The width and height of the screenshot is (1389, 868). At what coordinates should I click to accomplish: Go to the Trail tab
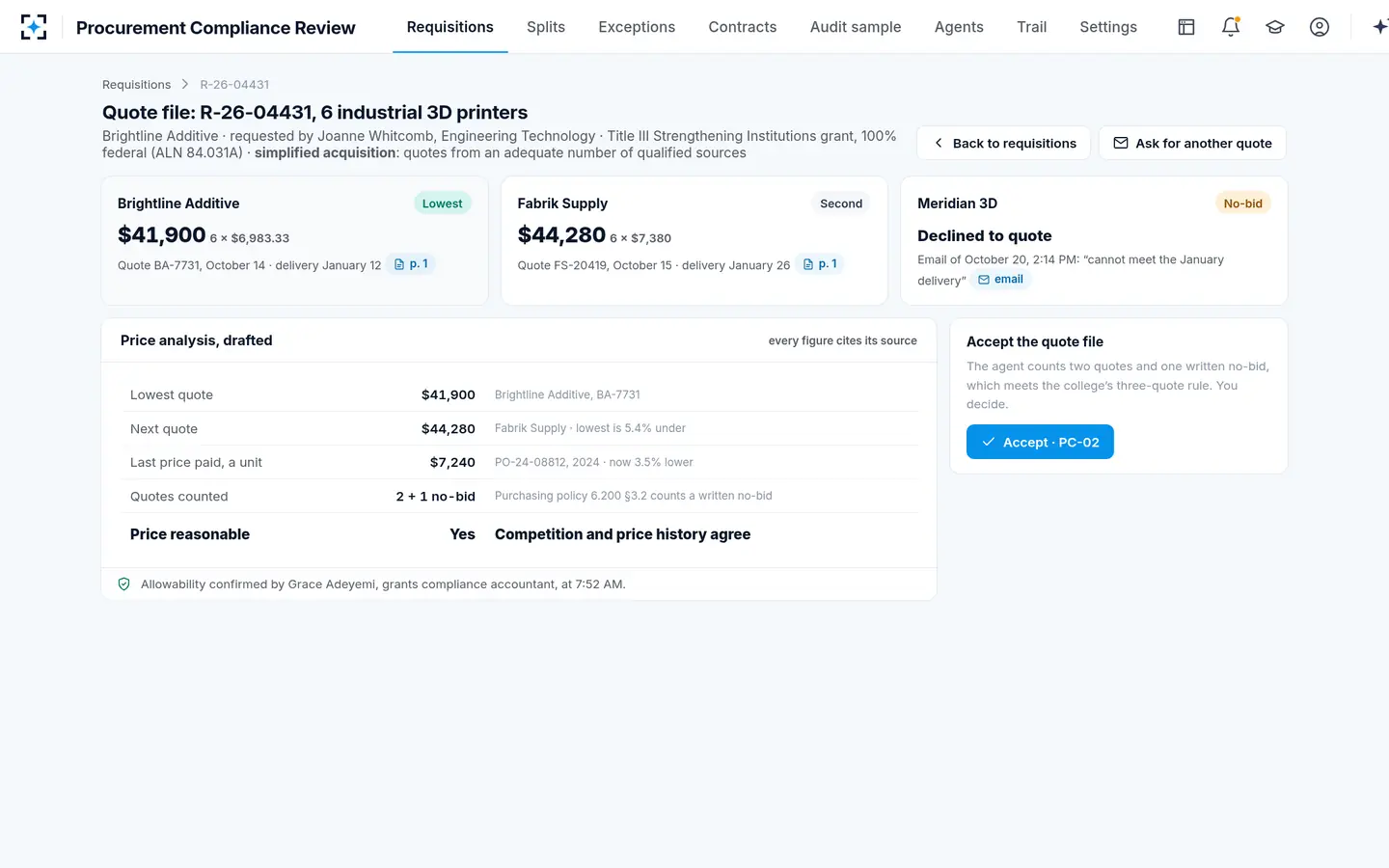(x=1032, y=27)
